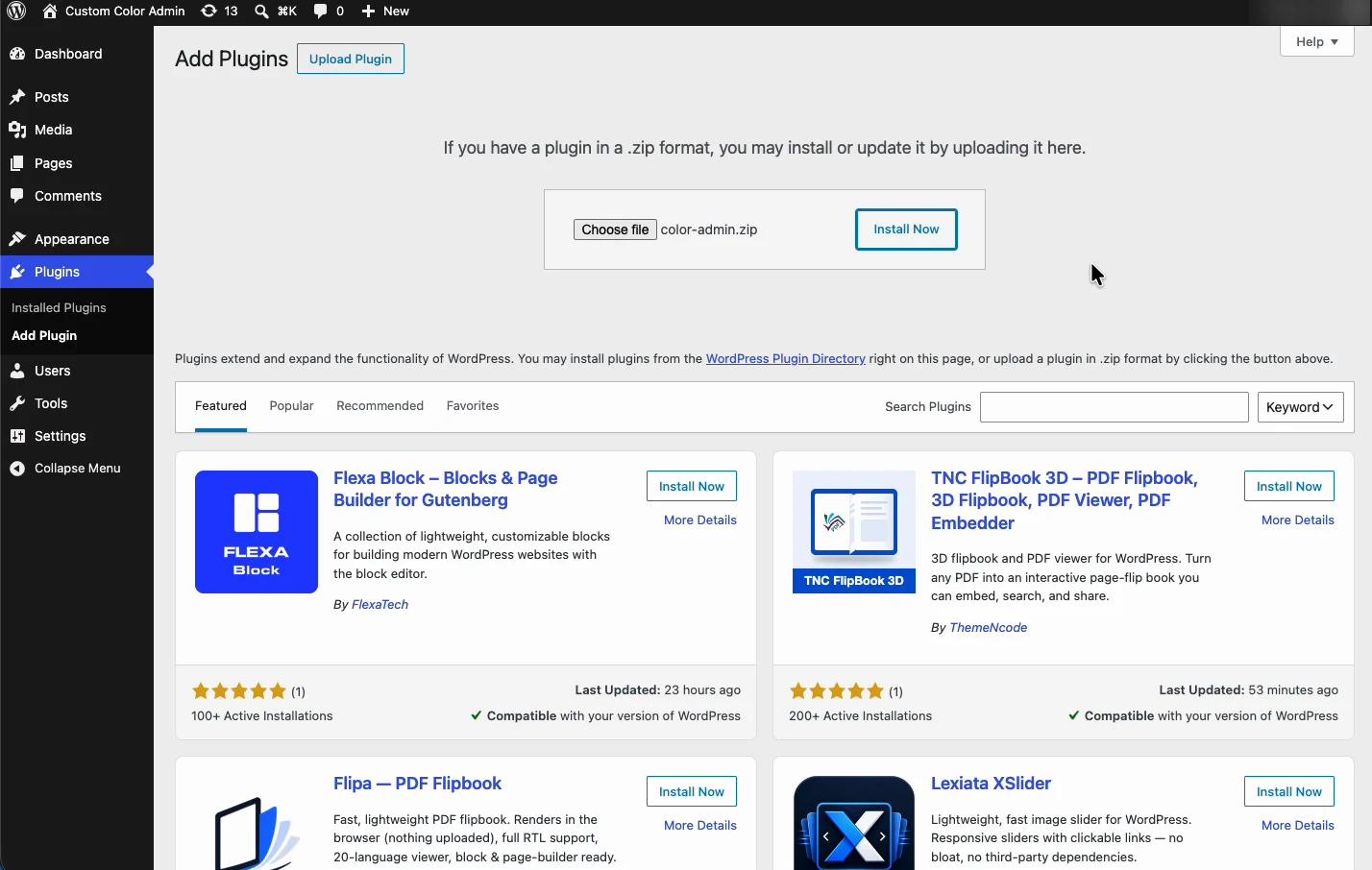Click the Plugins plug icon
This screenshot has height=870, width=1372.
pyautogui.click(x=17, y=272)
